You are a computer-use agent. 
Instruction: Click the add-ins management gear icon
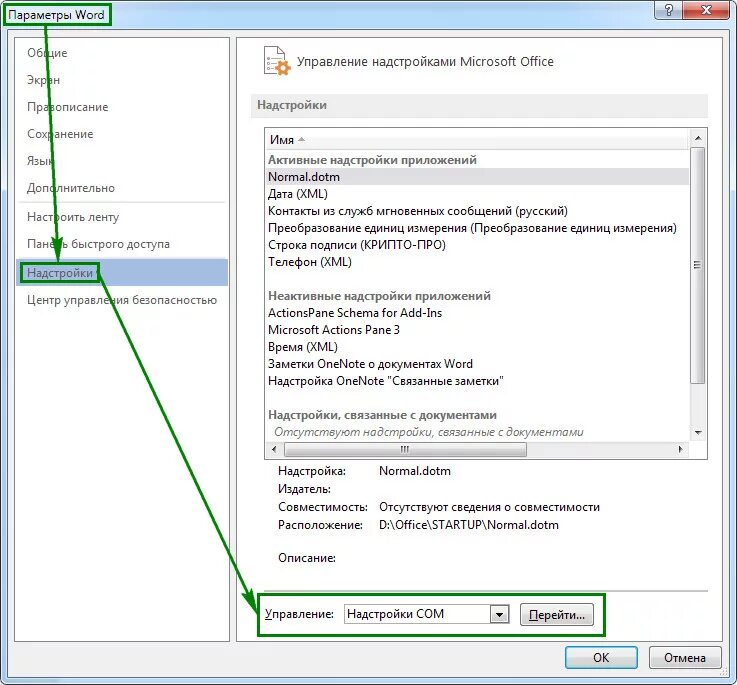(277, 61)
